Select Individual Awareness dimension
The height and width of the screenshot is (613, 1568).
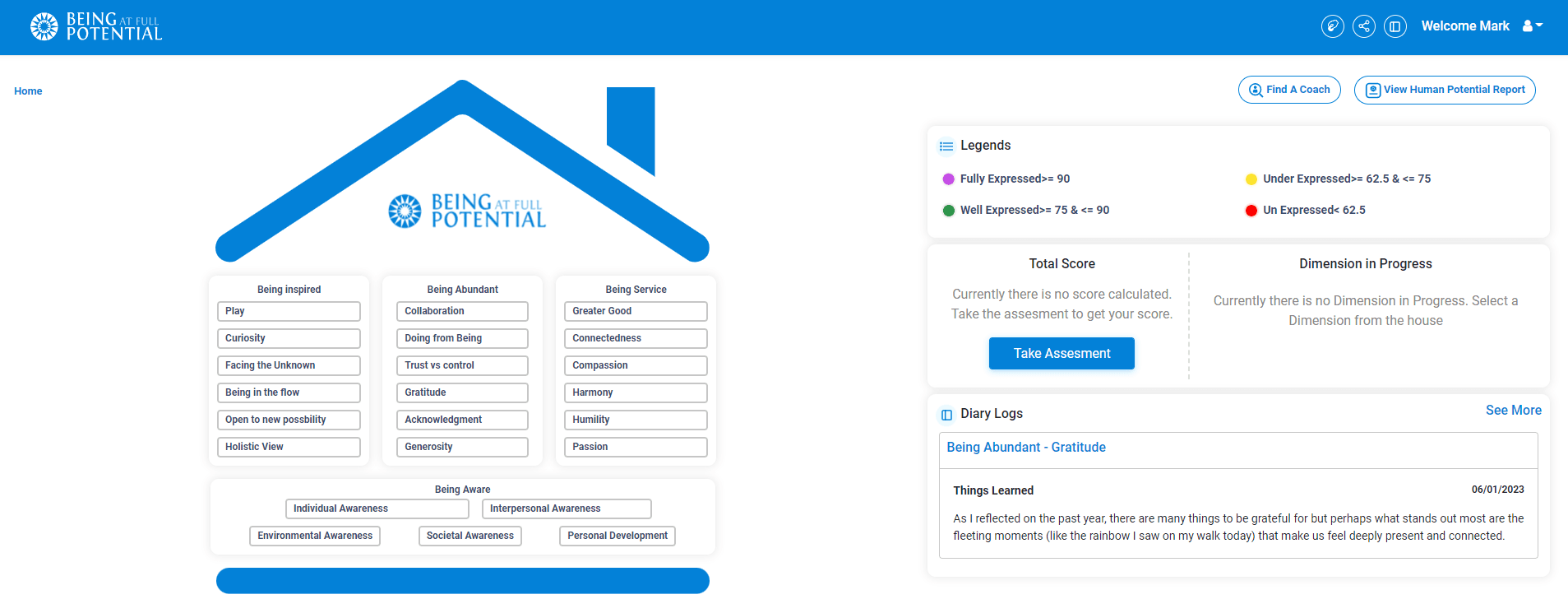[377, 509]
